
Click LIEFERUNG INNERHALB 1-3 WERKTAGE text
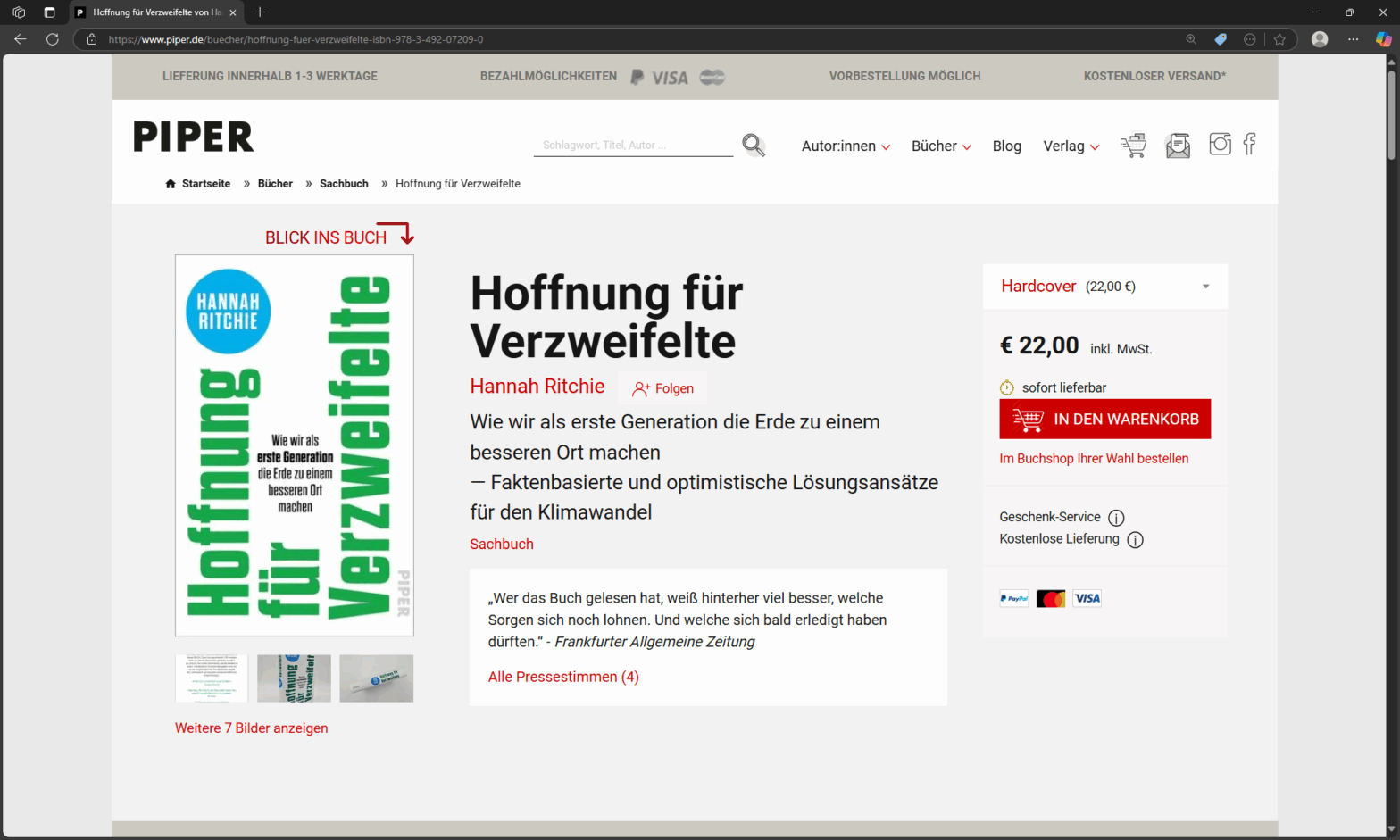(270, 77)
